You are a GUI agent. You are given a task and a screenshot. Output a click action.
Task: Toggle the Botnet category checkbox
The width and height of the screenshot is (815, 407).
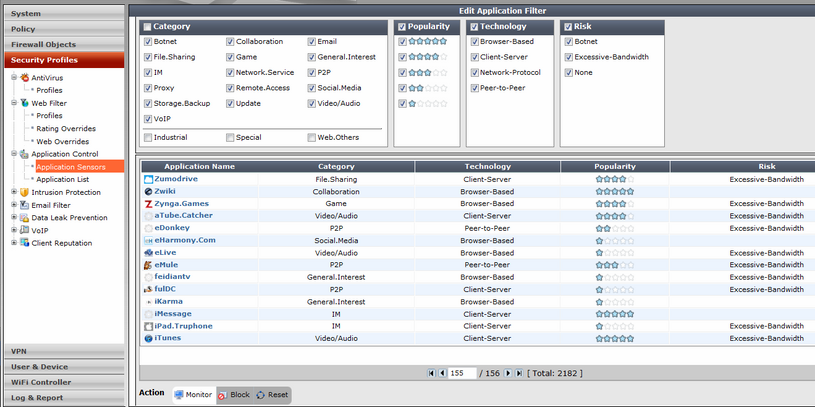148,42
